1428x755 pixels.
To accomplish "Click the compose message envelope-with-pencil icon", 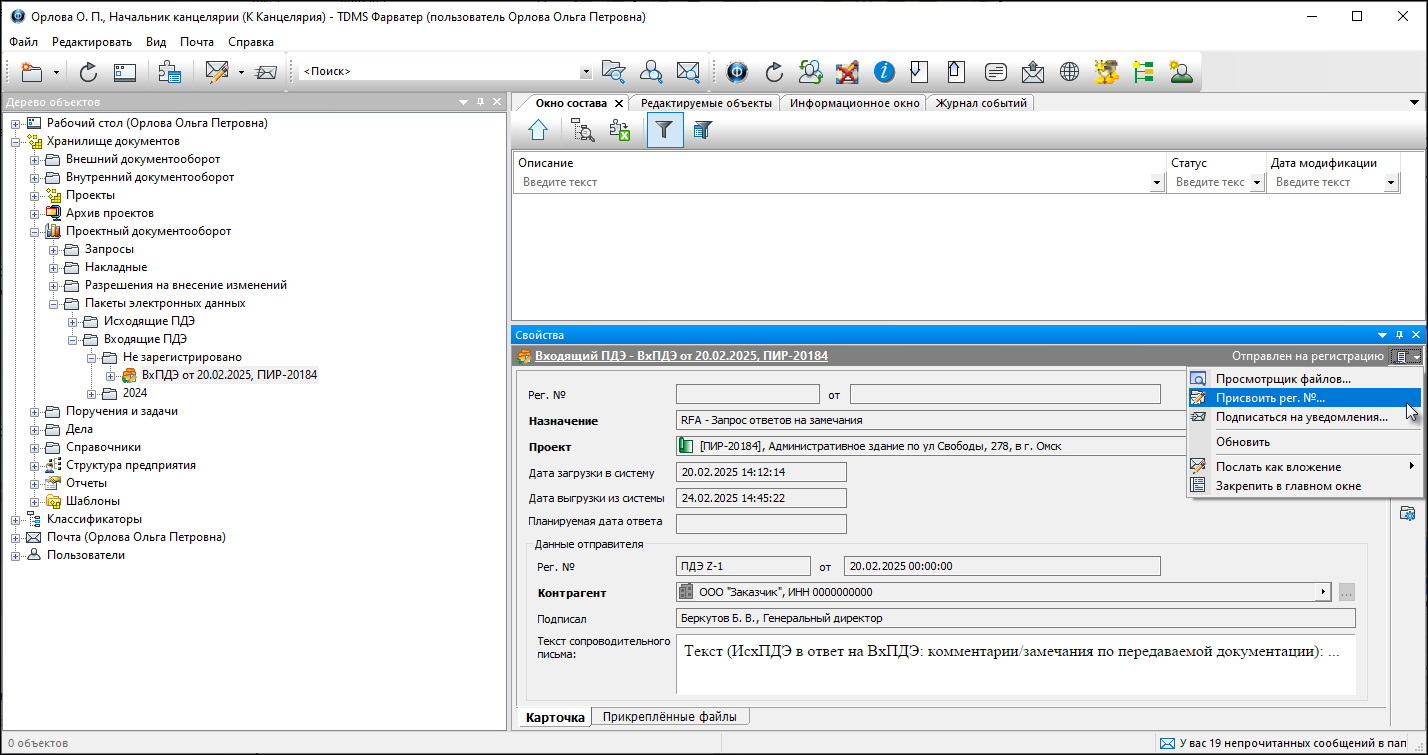I will (x=216, y=72).
